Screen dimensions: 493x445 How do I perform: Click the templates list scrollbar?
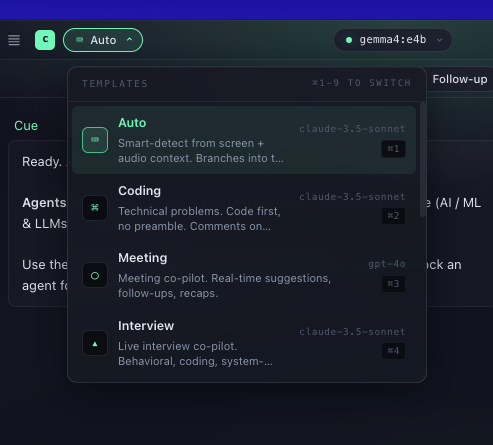(x=423, y=159)
